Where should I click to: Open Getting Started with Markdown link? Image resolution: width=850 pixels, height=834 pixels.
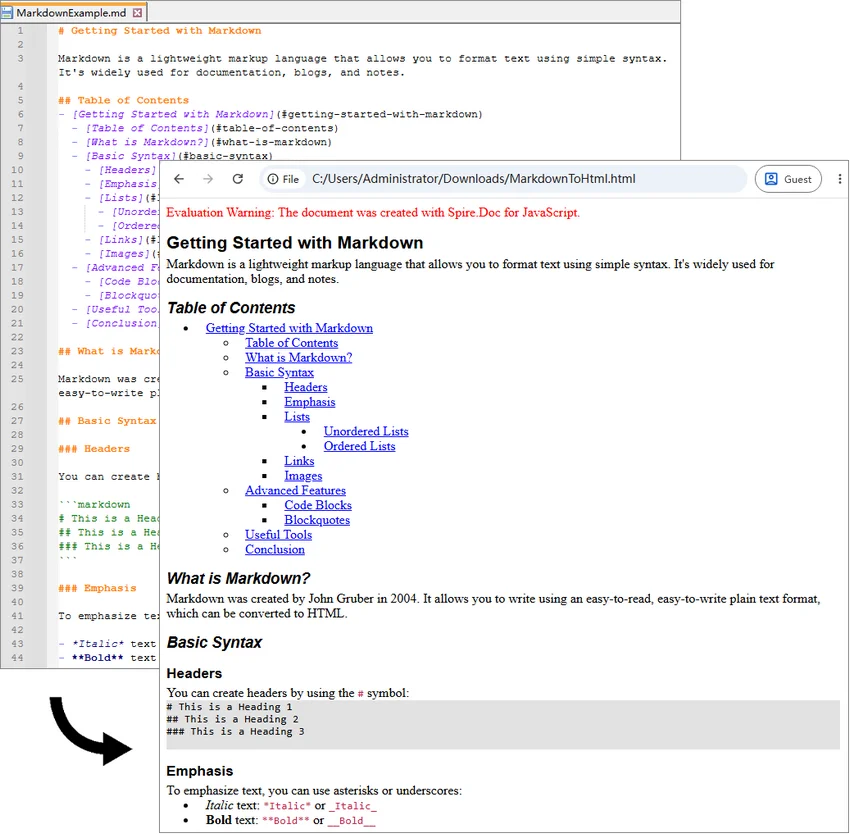pos(289,328)
